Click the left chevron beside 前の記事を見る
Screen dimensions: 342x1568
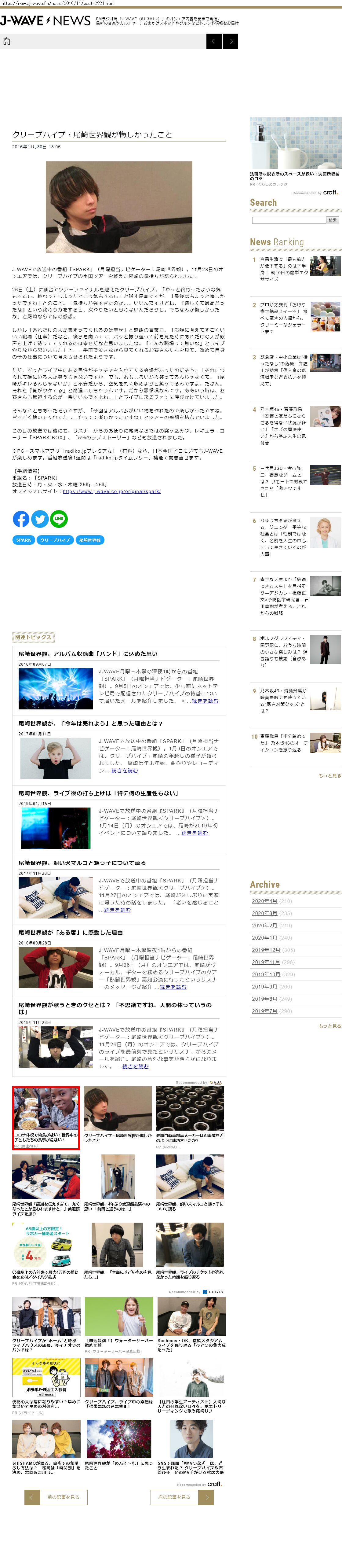(x=32, y=1497)
